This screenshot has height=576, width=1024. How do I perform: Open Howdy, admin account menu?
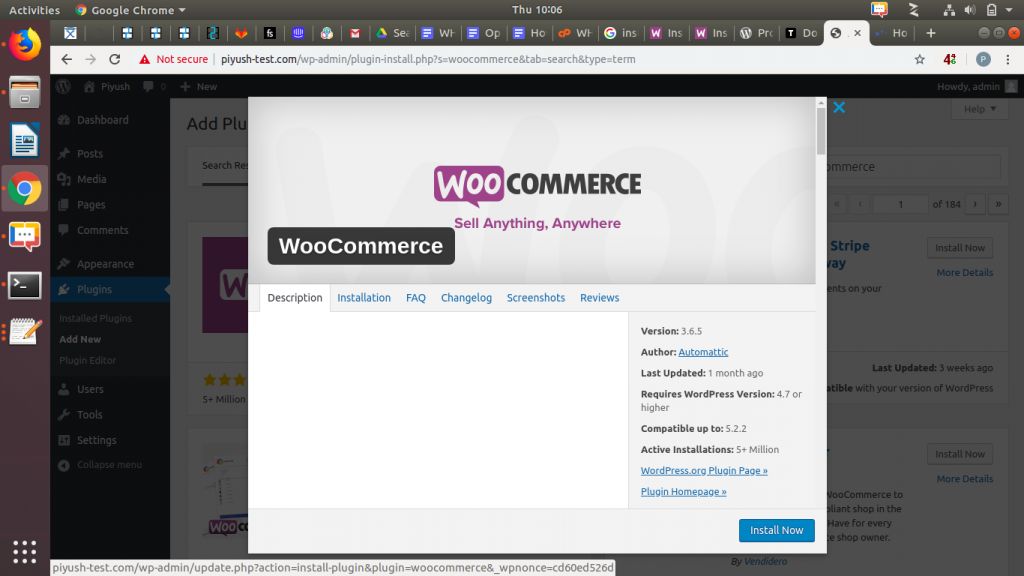[x=977, y=86]
